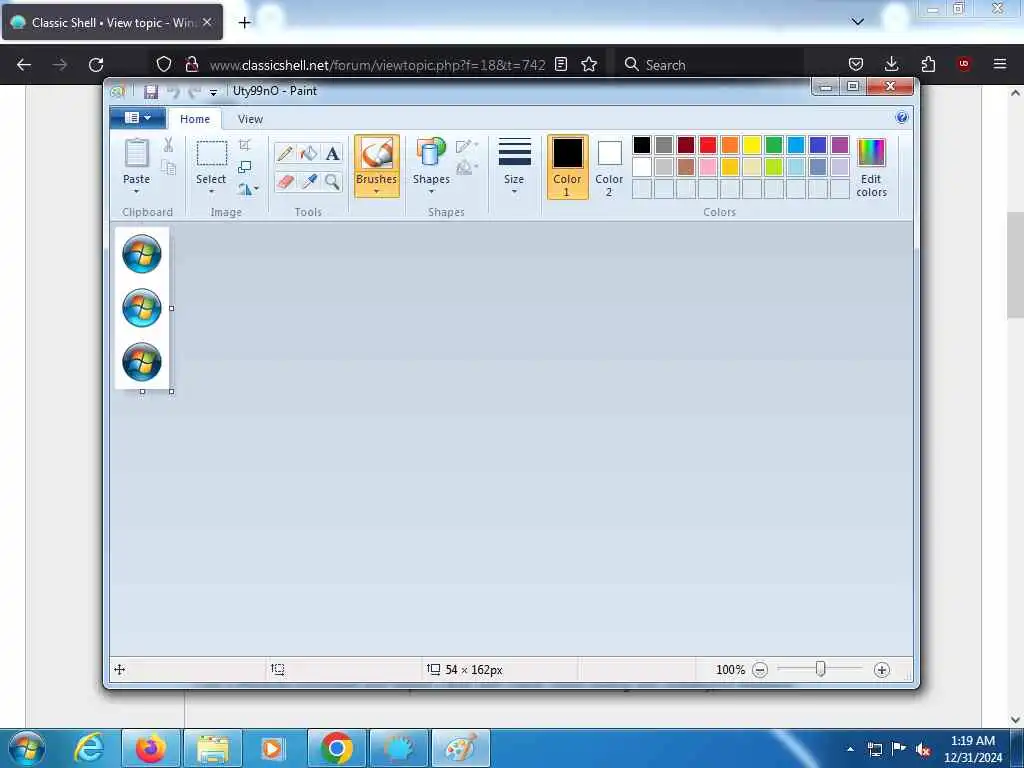Expand the Shapes dropdown arrow
Viewport: 1024px width, 768px height.
click(431, 192)
